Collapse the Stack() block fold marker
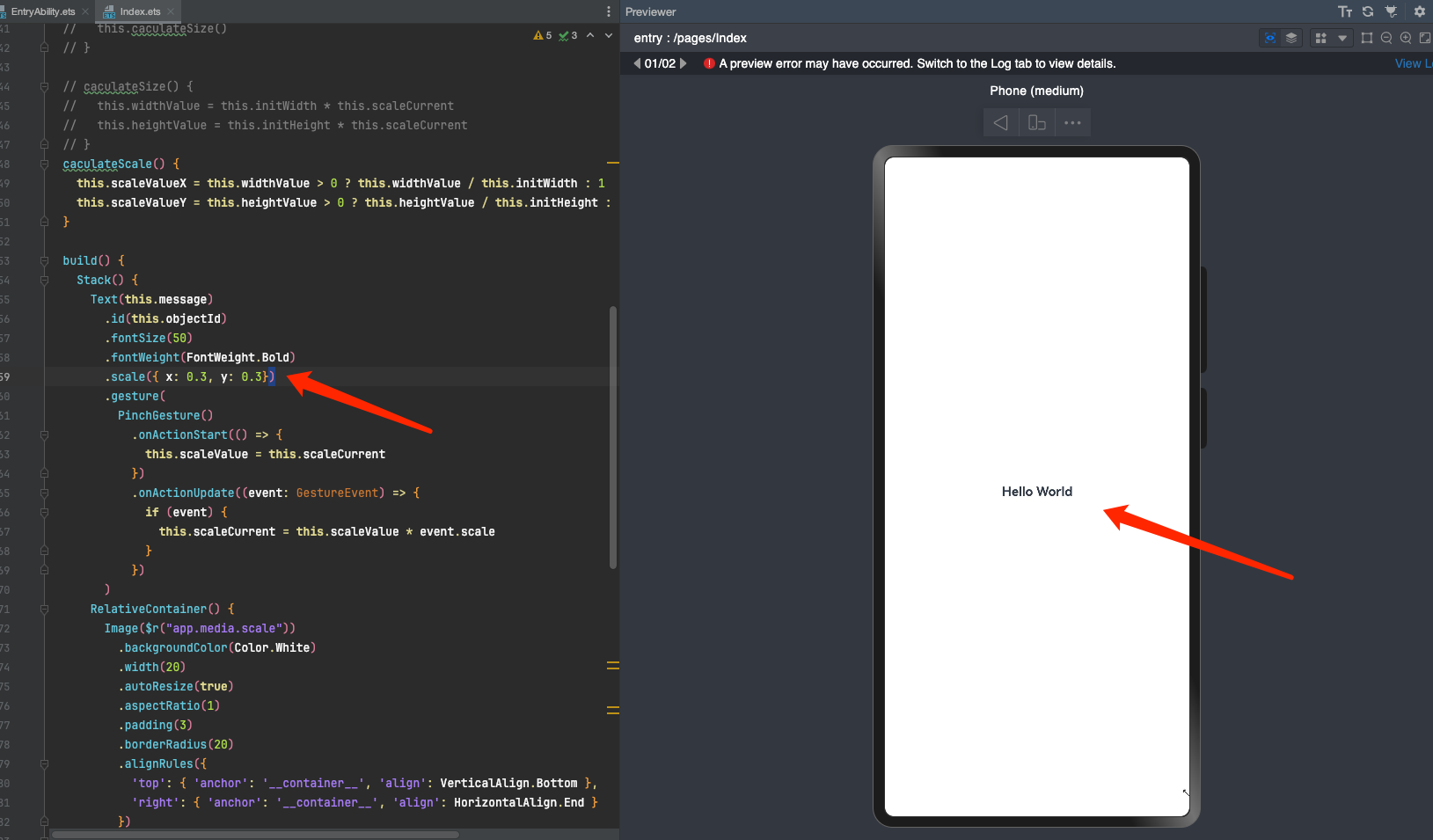The height and width of the screenshot is (840, 1433). 44,280
